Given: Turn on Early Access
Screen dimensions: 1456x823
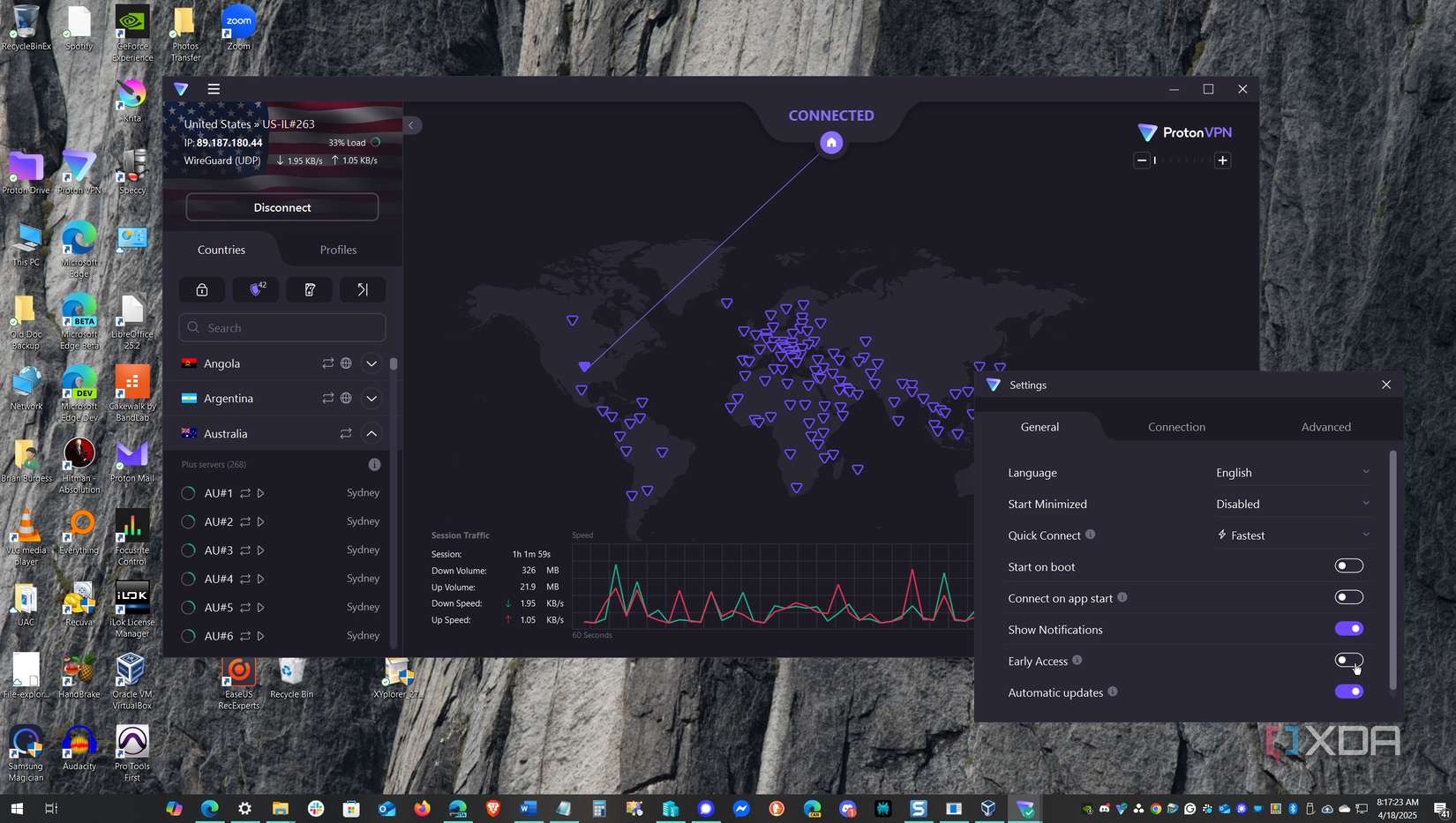Looking at the screenshot, I should pyautogui.click(x=1348, y=660).
